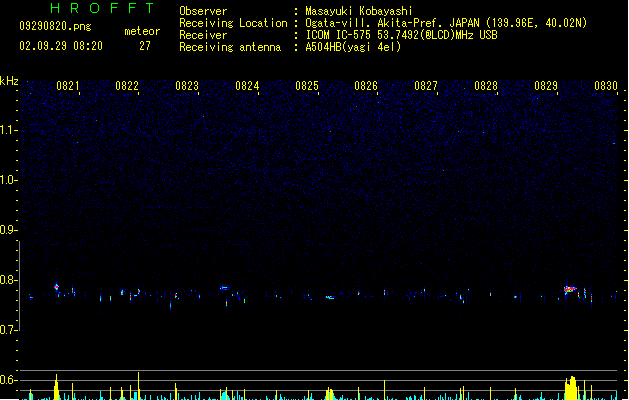Click the Observer label
The height and width of the screenshot is (400, 629).
203,11
